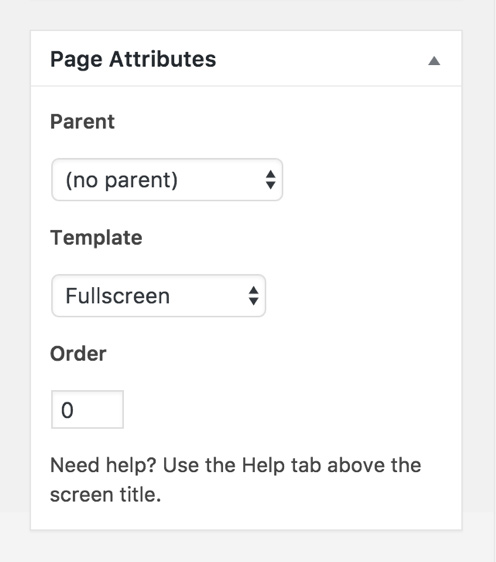Image resolution: width=496 pixels, height=562 pixels.
Task: Click the "screen title." help text line
Action: click(x=105, y=495)
